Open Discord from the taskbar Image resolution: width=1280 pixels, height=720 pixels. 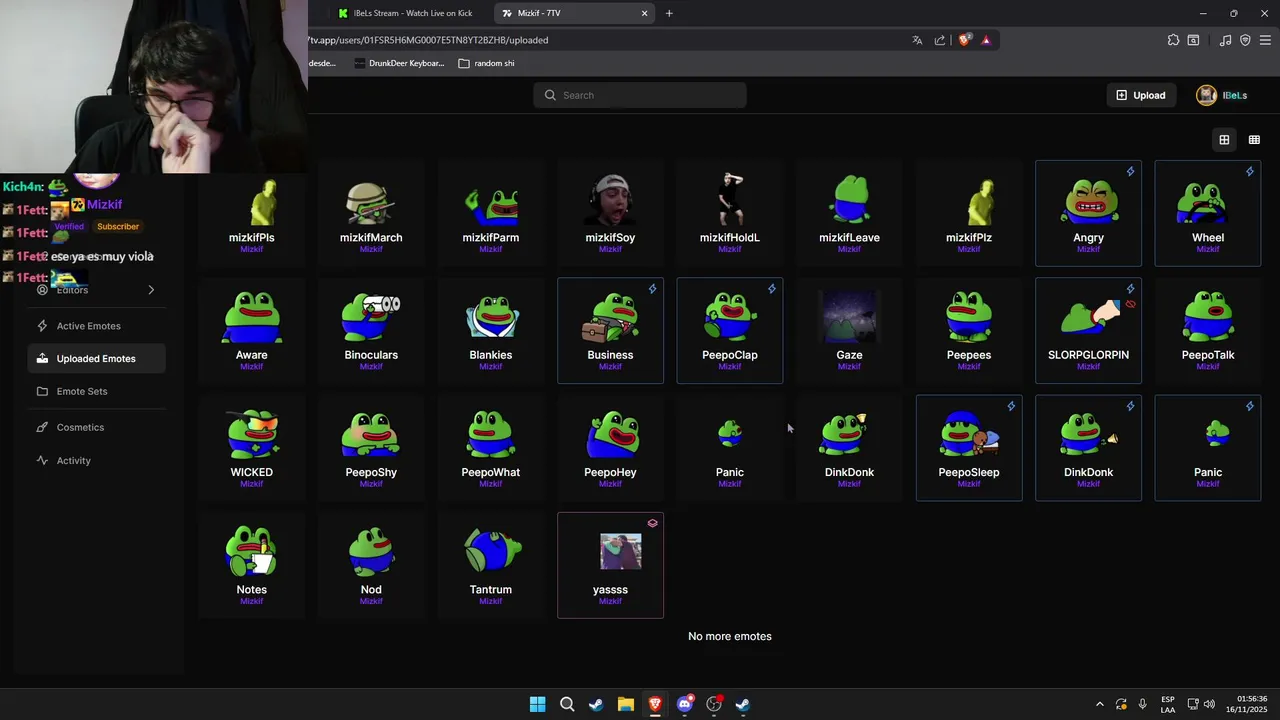point(684,704)
